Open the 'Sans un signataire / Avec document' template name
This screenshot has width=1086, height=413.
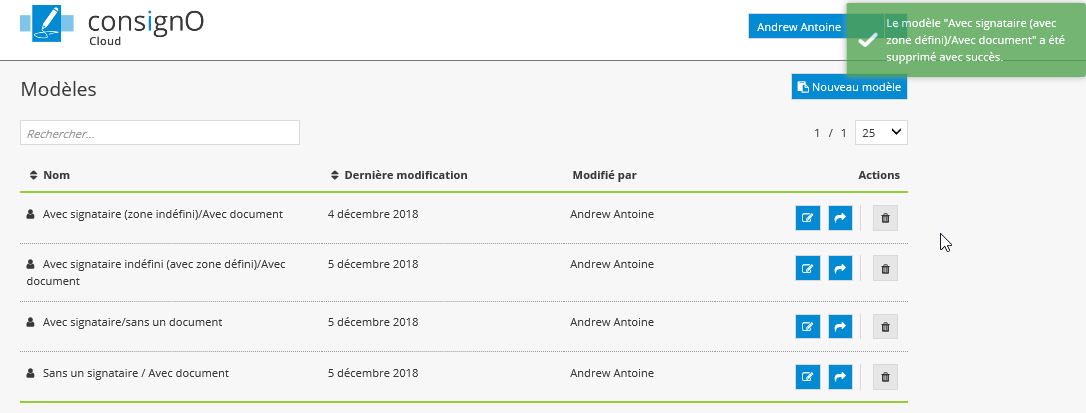point(136,373)
